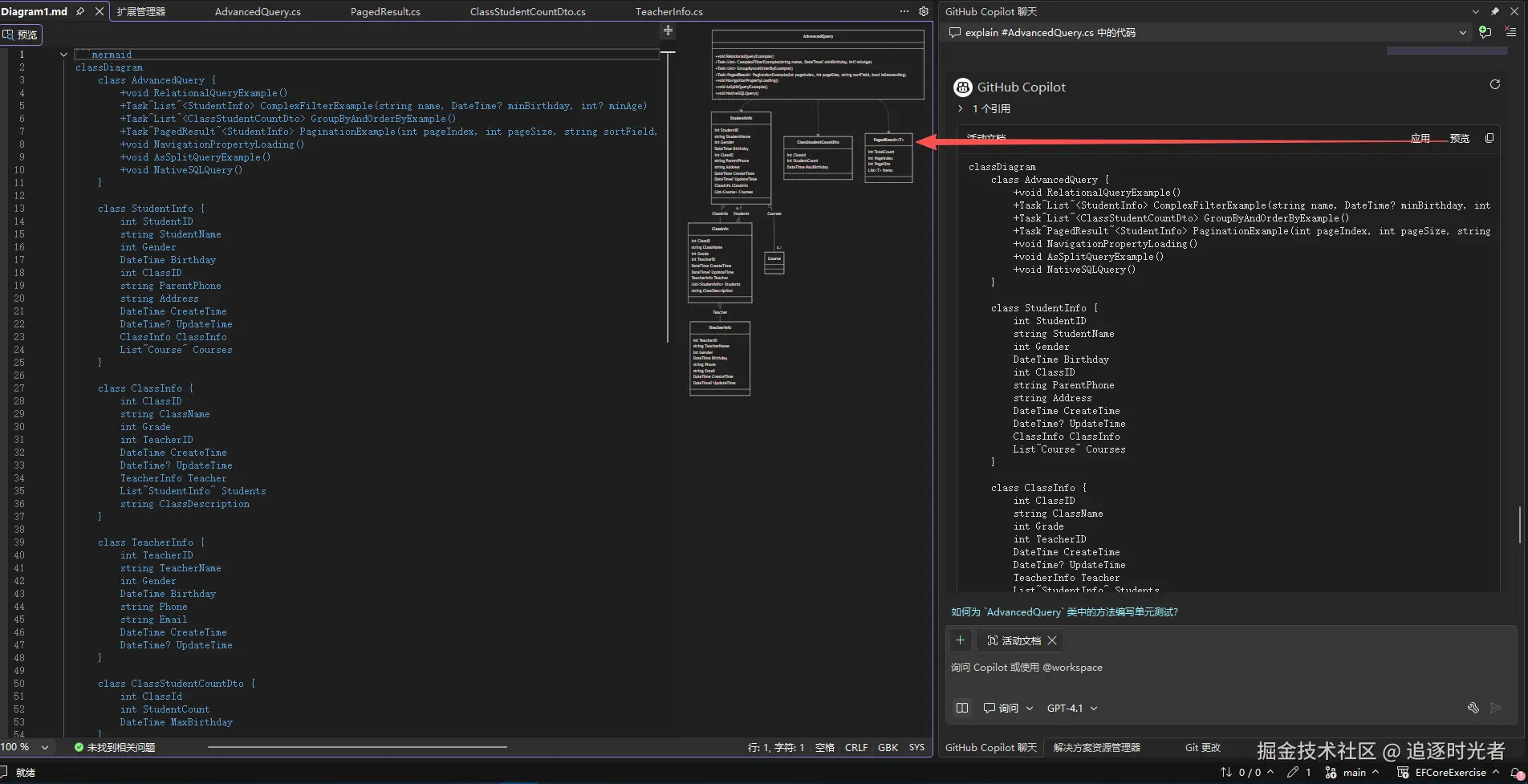
Task: Click the TeacherInfo class box in preview
Action: (x=720, y=358)
